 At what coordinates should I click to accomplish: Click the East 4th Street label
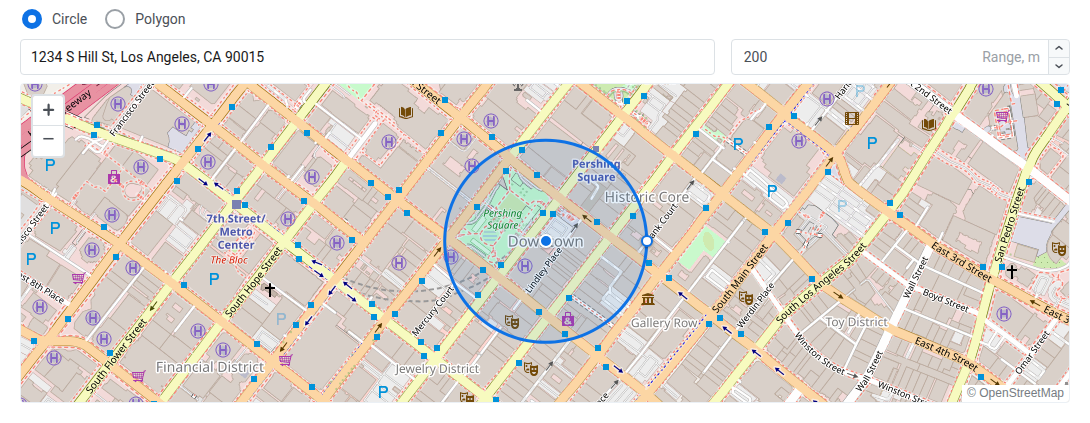coord(947,353)
